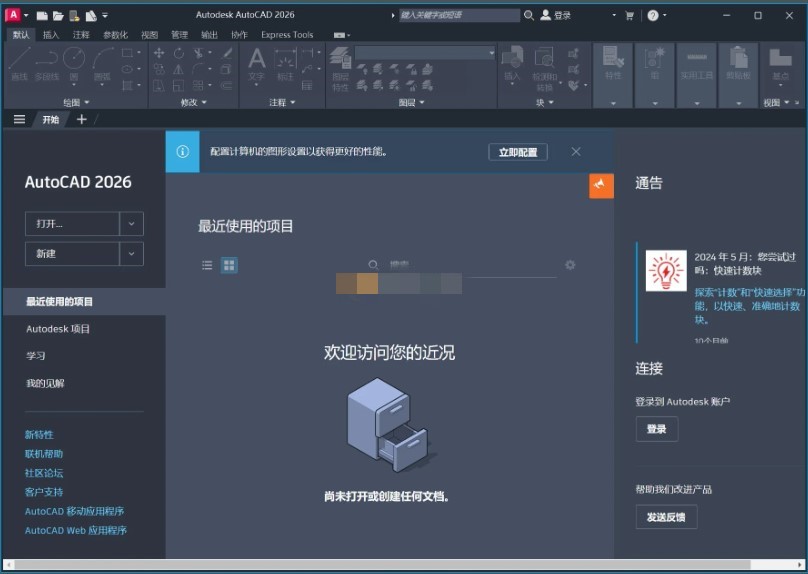
Task: Click the New drawing icon in quick access toolbar
Action: point(42,16)
